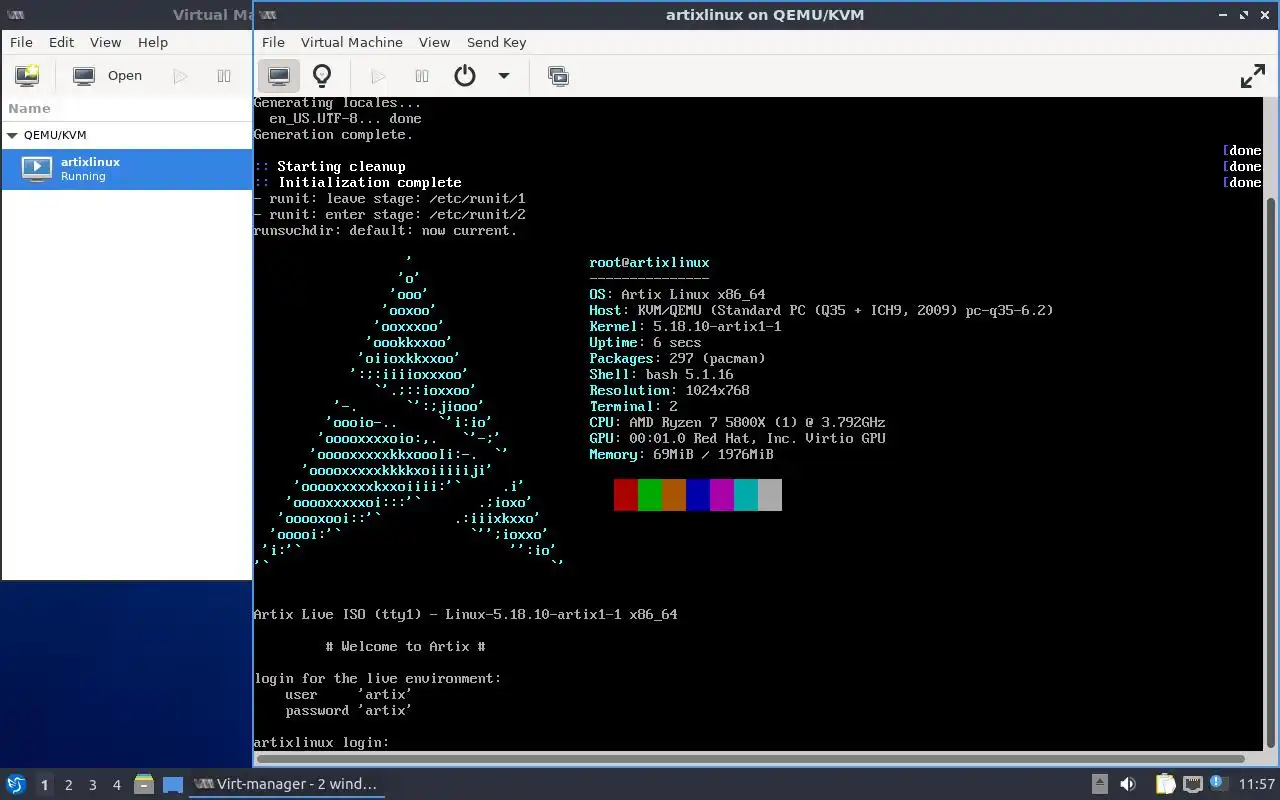Switch to workspace 4 in taskbar

coord(116,785)
